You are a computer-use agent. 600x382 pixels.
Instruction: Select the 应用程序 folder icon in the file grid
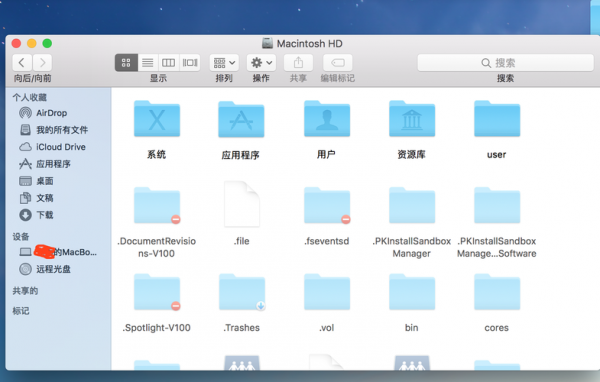click(241, 119)
